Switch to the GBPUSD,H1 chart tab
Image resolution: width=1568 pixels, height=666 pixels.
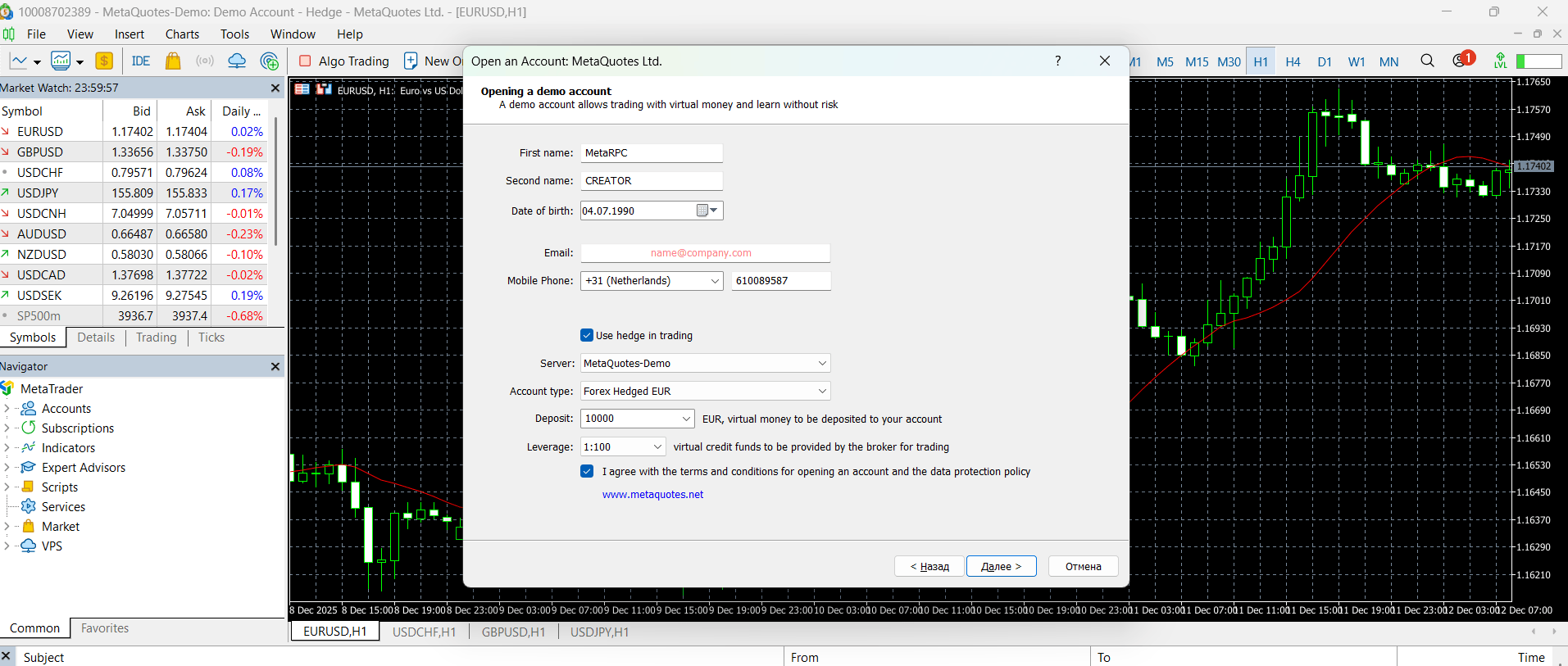point(513,632)
